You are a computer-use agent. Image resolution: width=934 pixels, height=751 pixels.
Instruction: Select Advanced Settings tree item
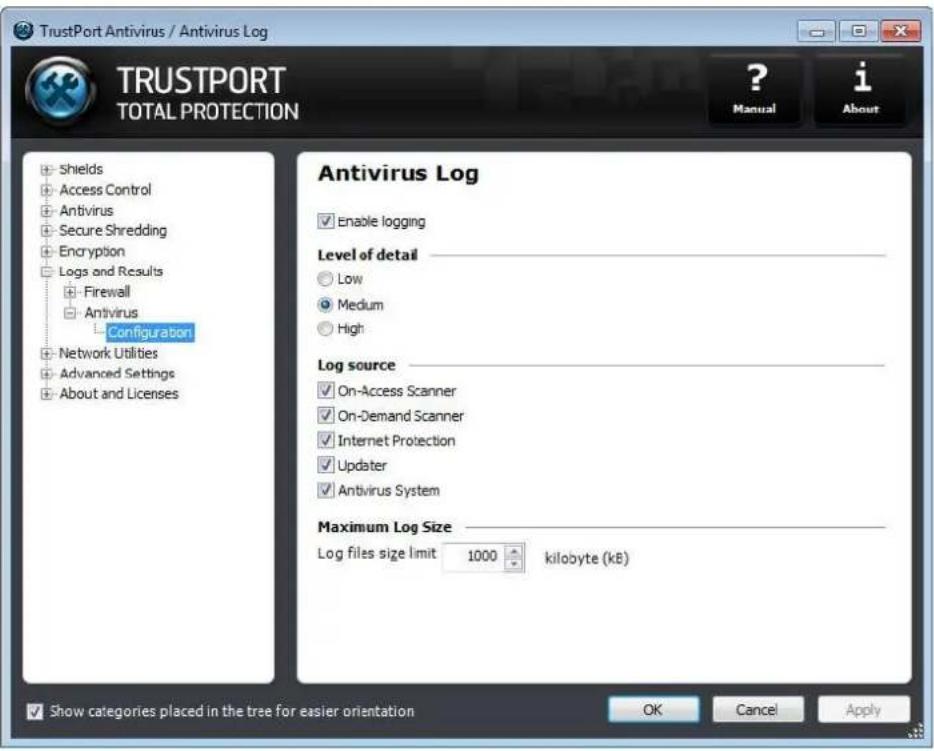[117, 373]
